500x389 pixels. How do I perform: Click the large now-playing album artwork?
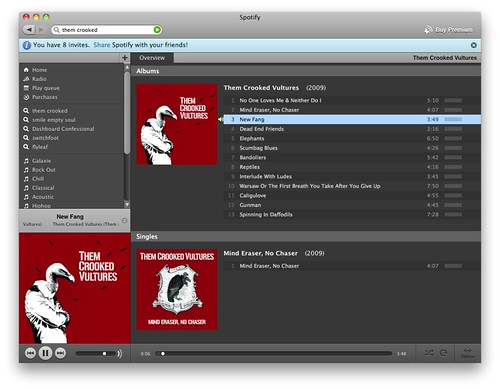pyautogui.click(x=75, y=288)
